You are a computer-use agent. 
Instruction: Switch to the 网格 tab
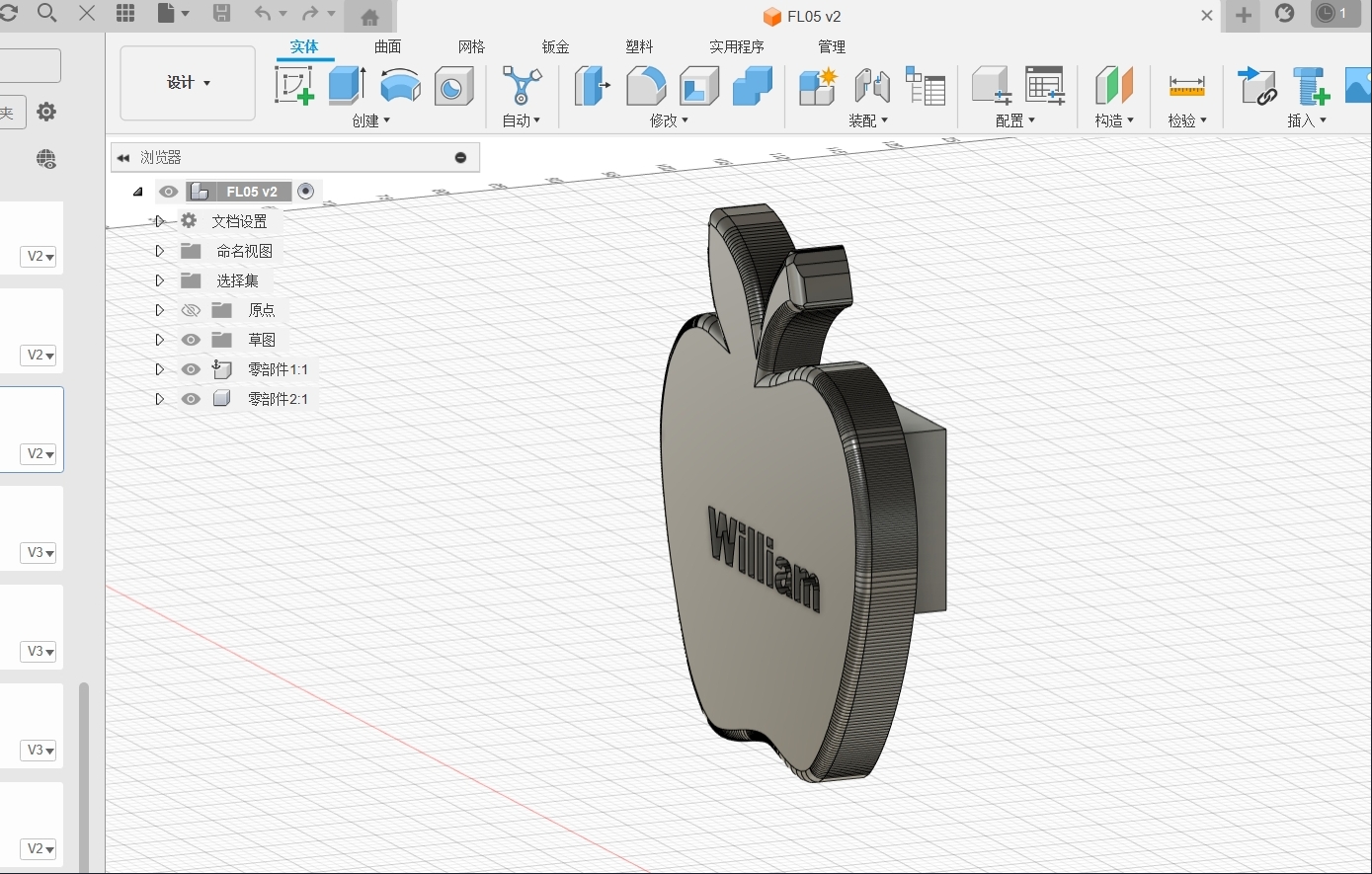pyautogui.click(x=472, y=46)
